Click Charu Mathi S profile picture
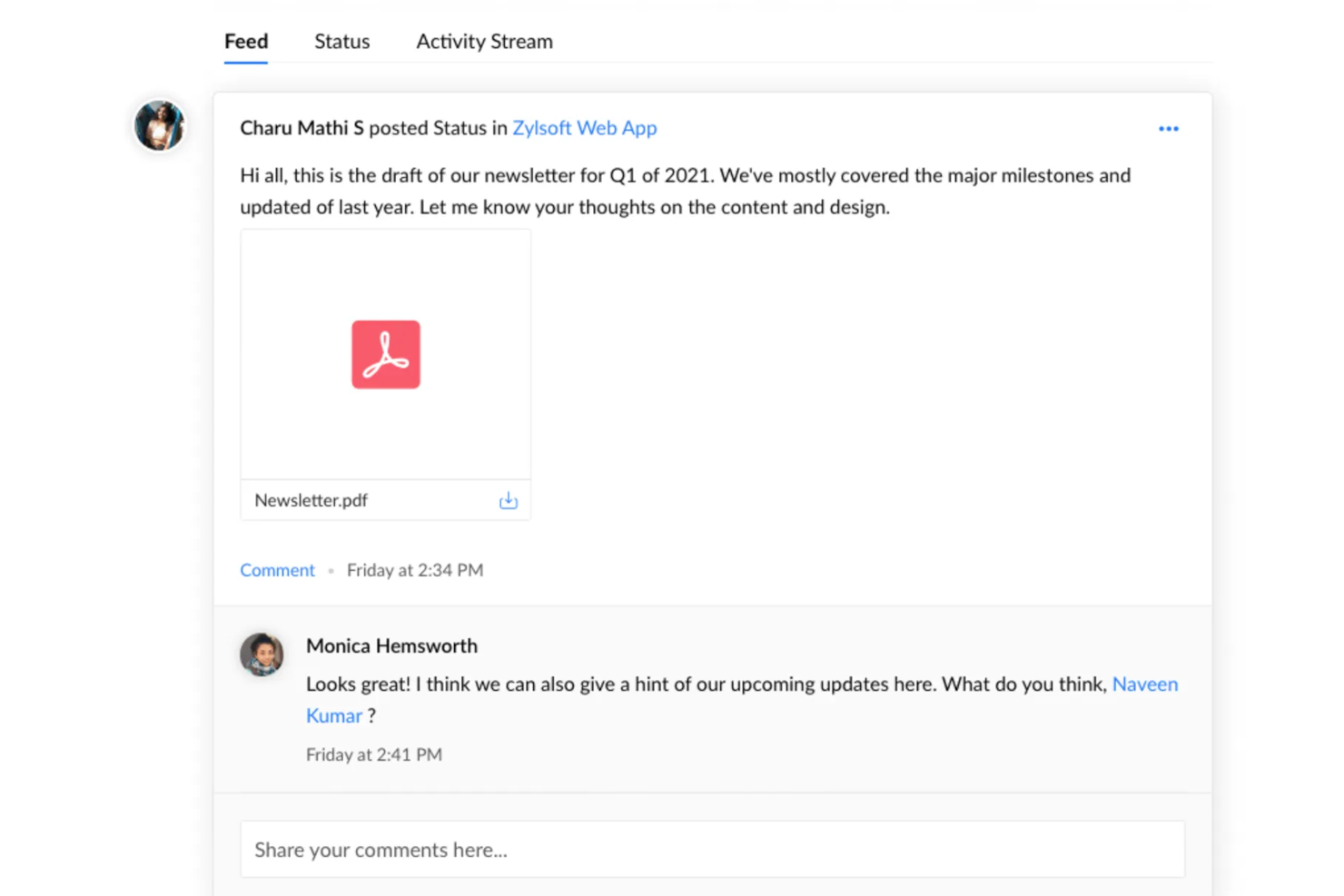1344x896 pixels. point(159,125)
